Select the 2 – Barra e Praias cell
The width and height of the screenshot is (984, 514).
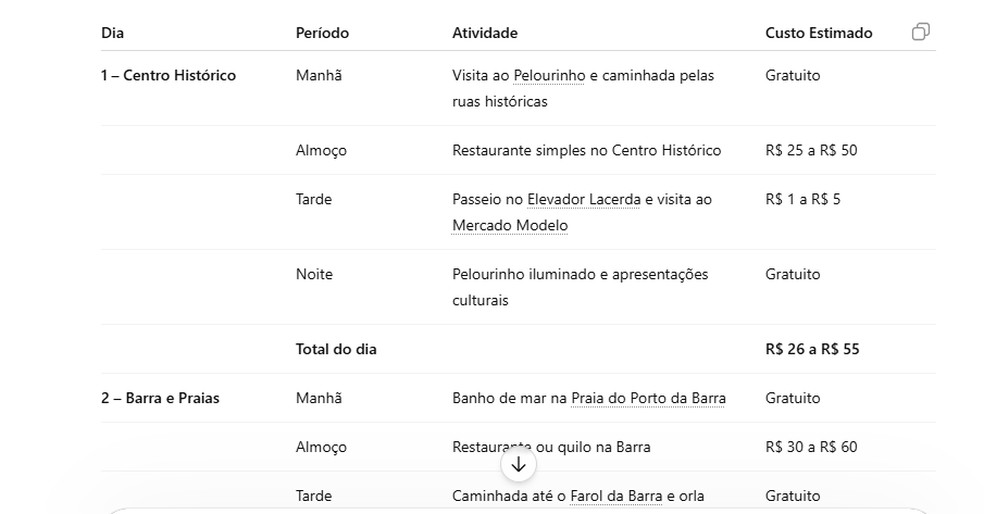[160, 399]
